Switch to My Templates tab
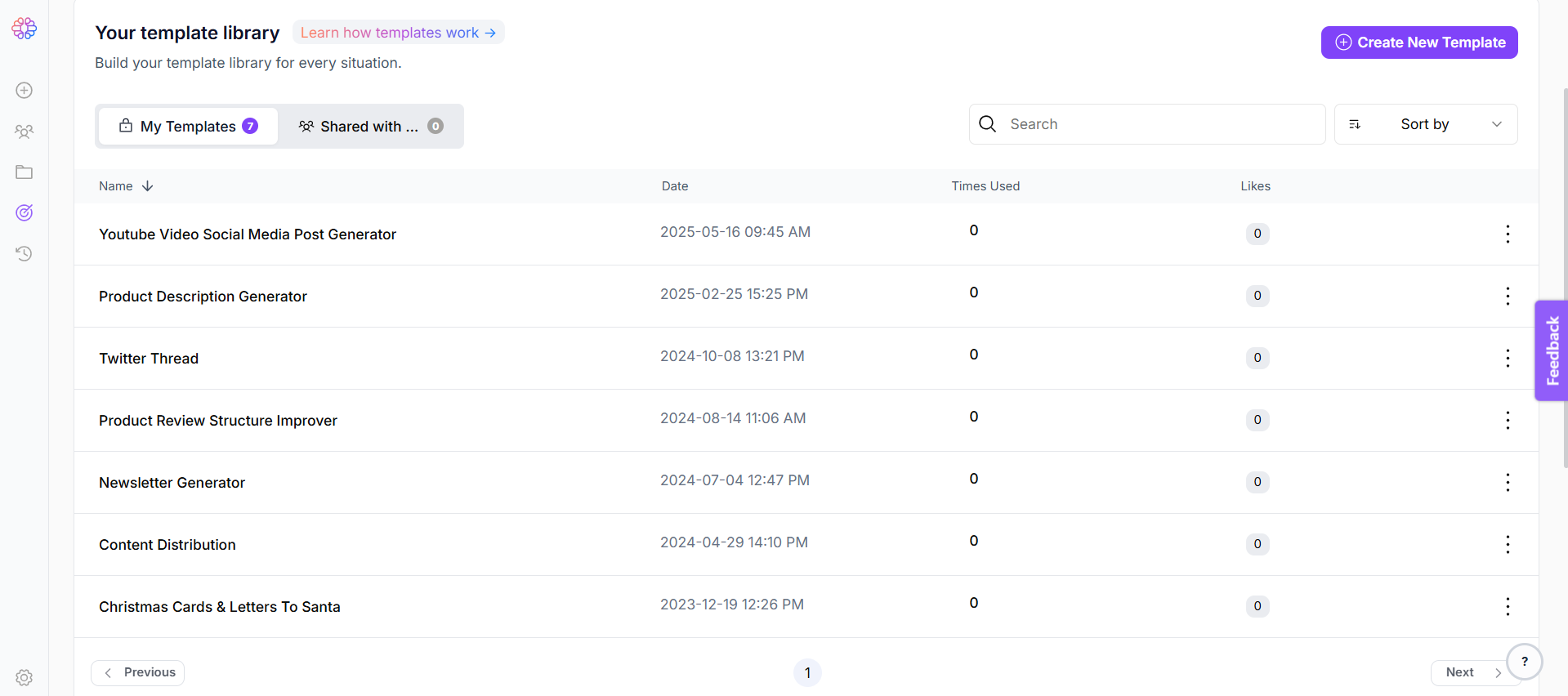The height and width of the screenshot is (696, 1568). 189,127
